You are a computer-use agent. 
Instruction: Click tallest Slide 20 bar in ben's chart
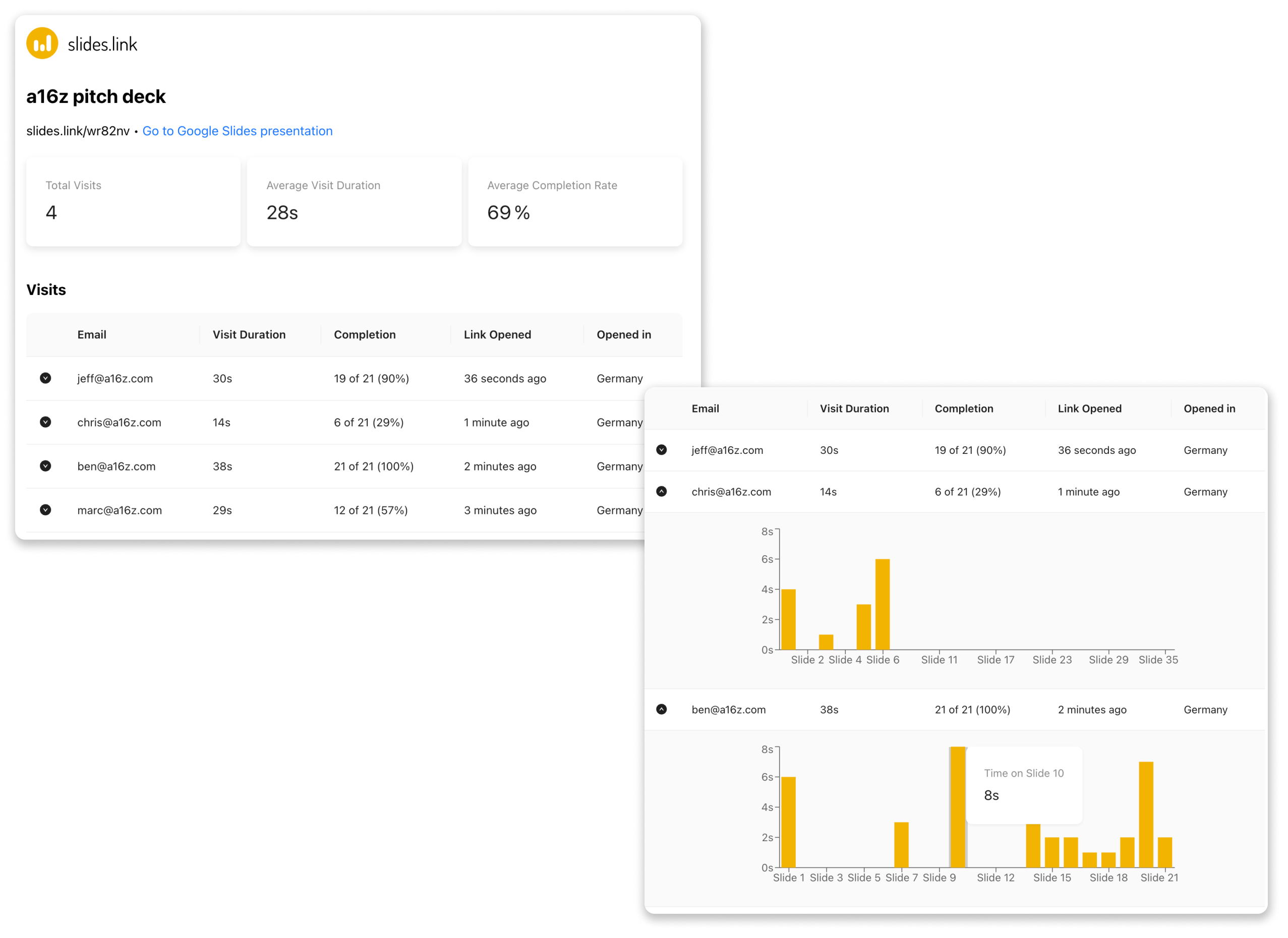pyautogui.click(x=1146, y=815)
